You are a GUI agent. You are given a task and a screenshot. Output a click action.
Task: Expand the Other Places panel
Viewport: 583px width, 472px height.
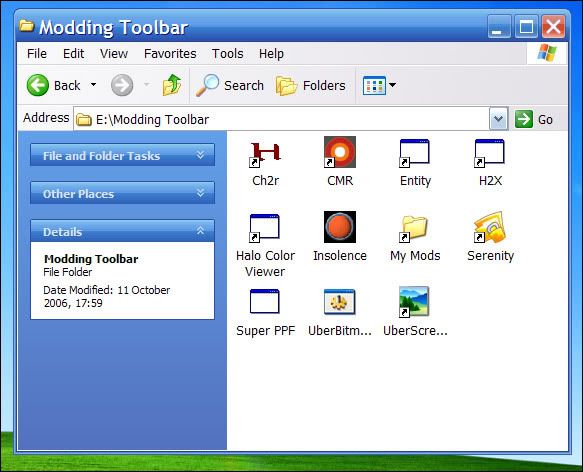tap(122, 193)
